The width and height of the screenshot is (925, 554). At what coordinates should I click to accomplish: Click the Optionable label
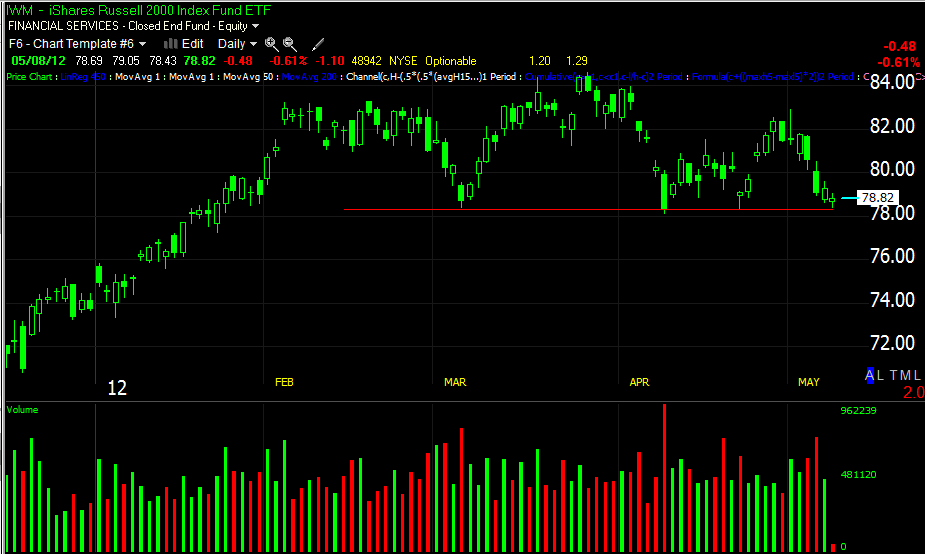(451, 61)
